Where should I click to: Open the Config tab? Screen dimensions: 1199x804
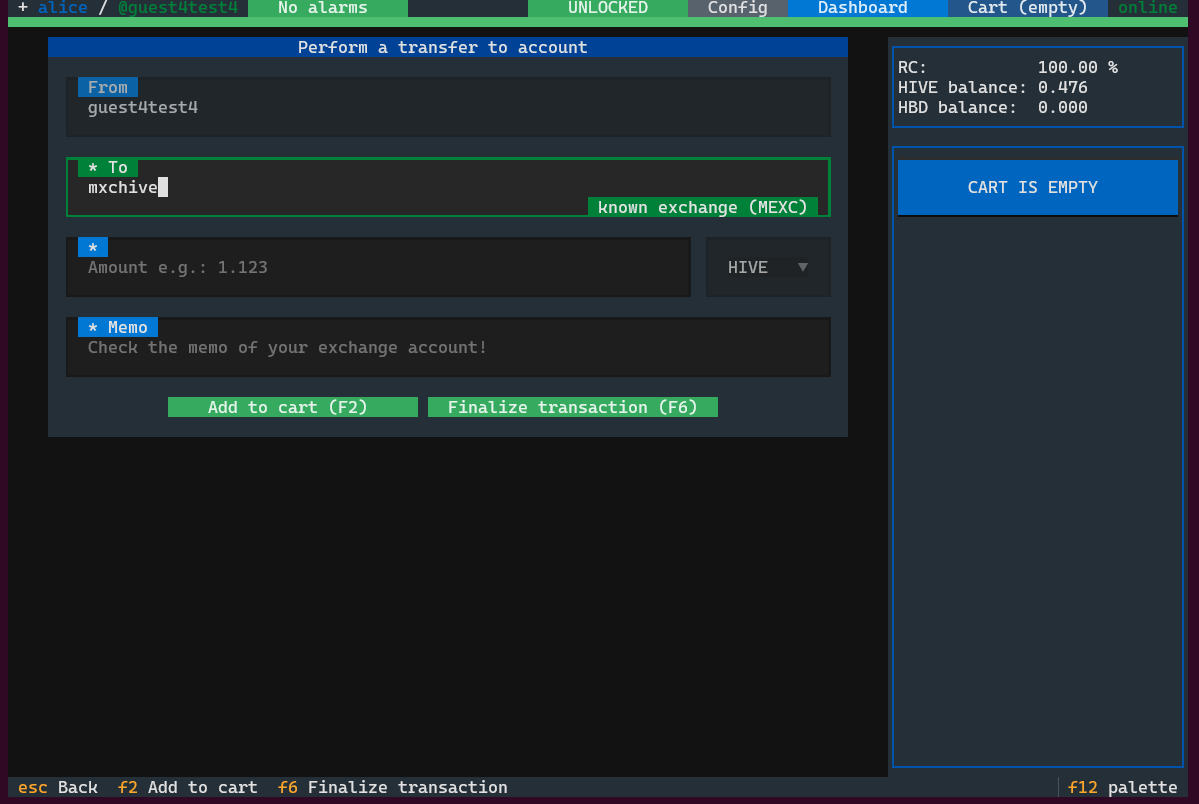[737, 8]
